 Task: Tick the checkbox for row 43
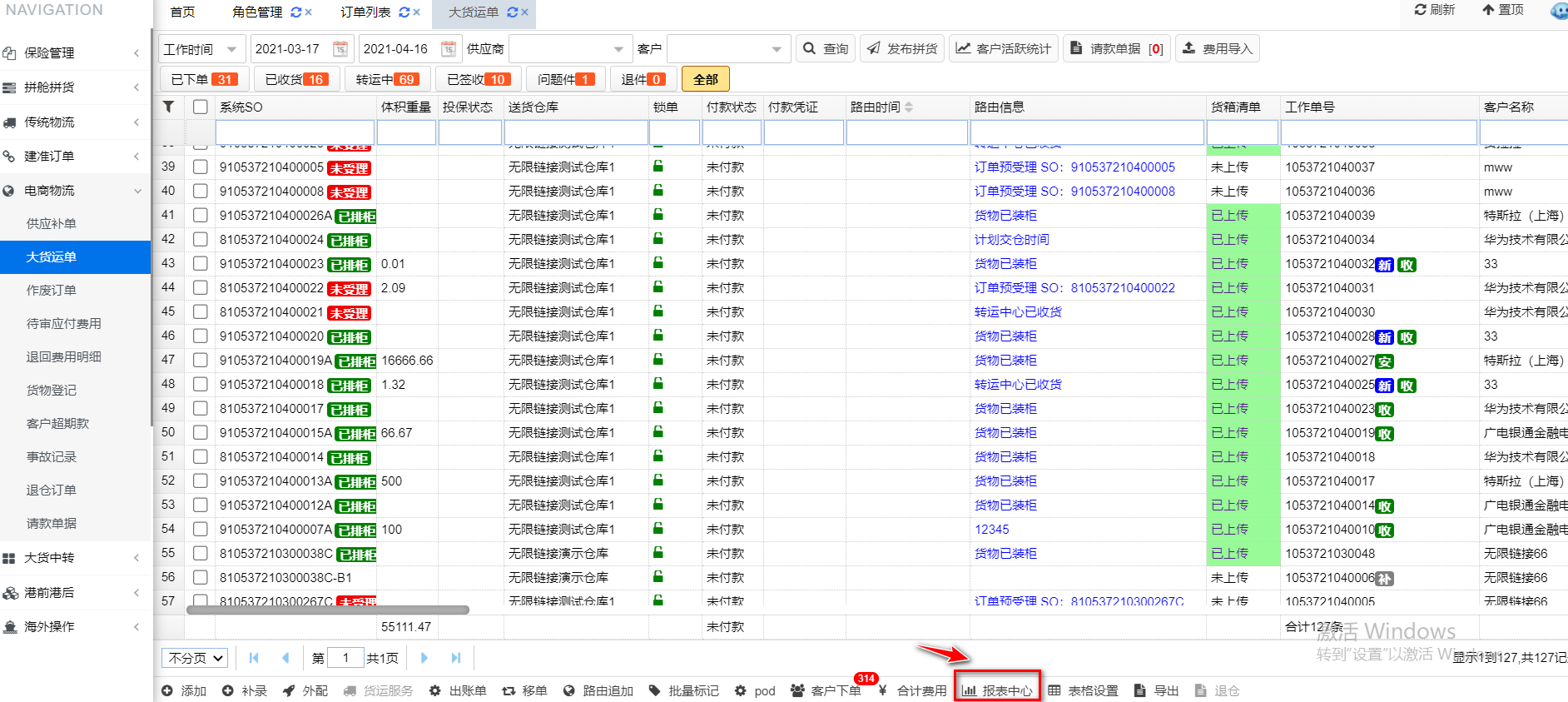(x=200, y=263)
